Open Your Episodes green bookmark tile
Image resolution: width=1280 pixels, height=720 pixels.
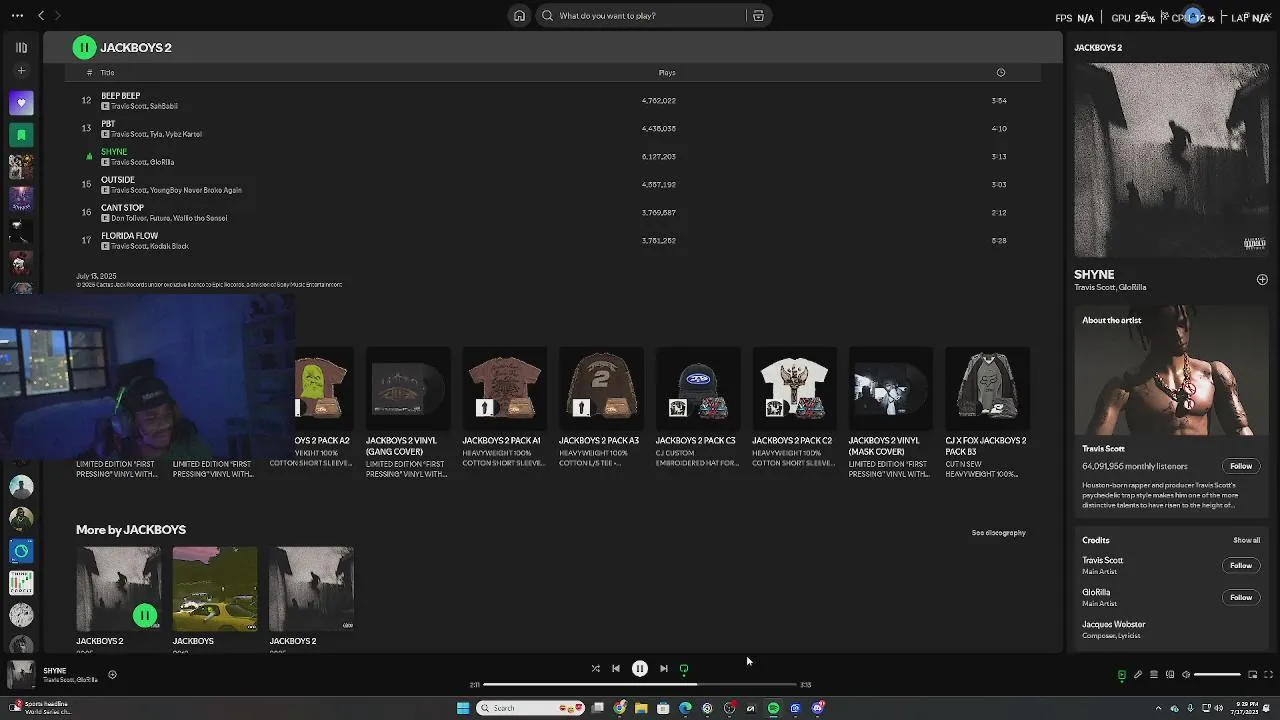[x=21, y=134]
